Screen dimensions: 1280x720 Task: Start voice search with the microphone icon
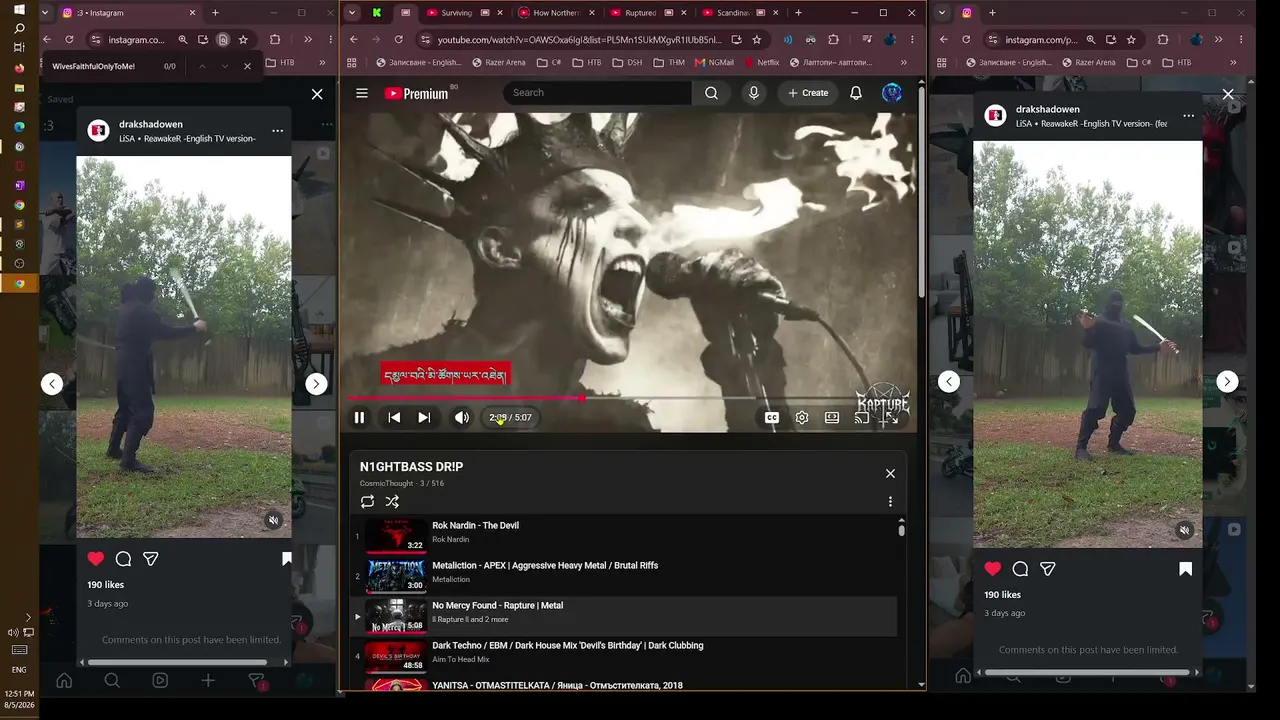pyautogui.click(x=754, y=93)
